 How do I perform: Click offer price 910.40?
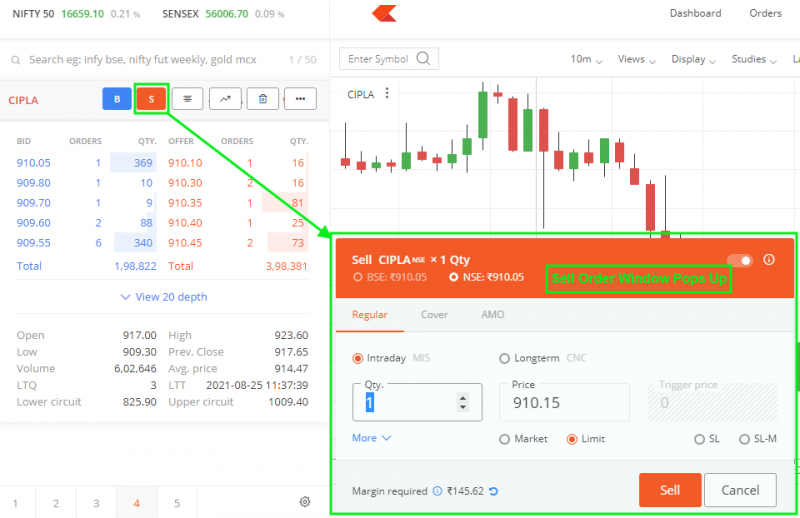click(x=185, y=223)
